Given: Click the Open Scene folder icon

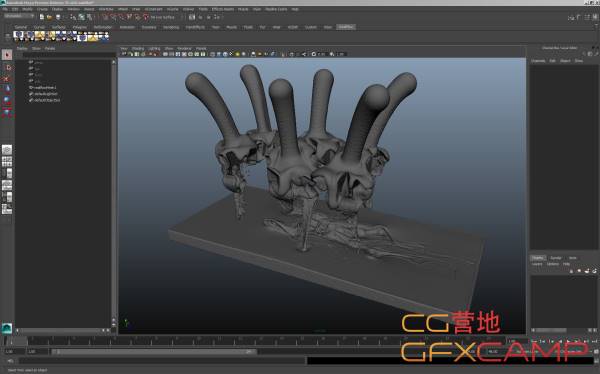Looking at the screenshot, I should [x=49, y=17].
